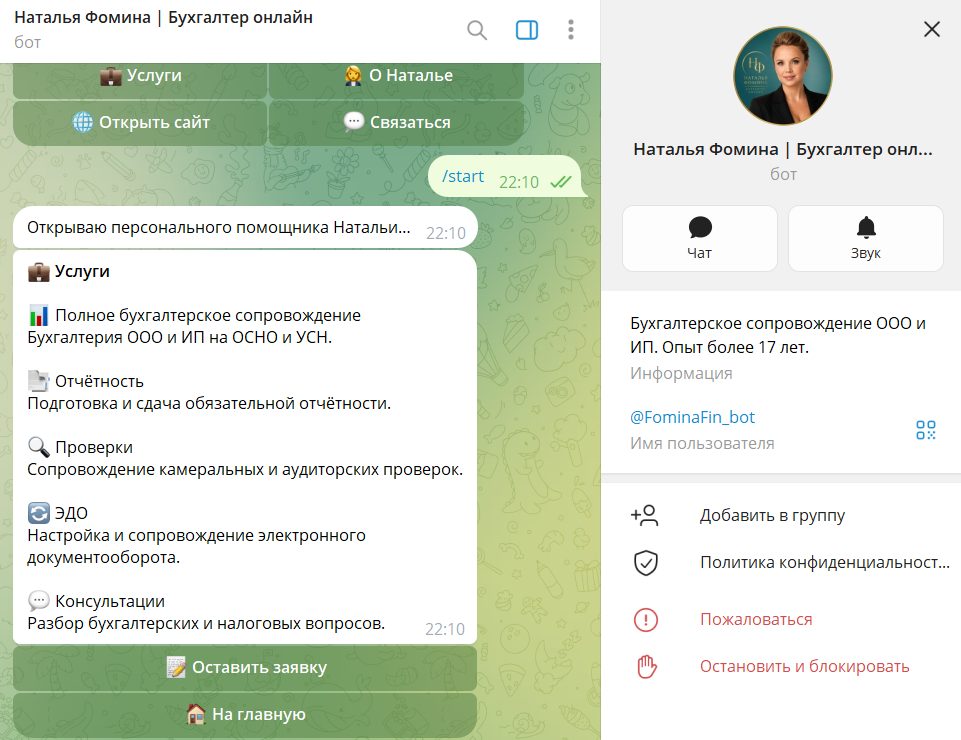Click the document emoji next to Отчётность
The height and width of the screenshot is (740, 961).
[39, 381]
